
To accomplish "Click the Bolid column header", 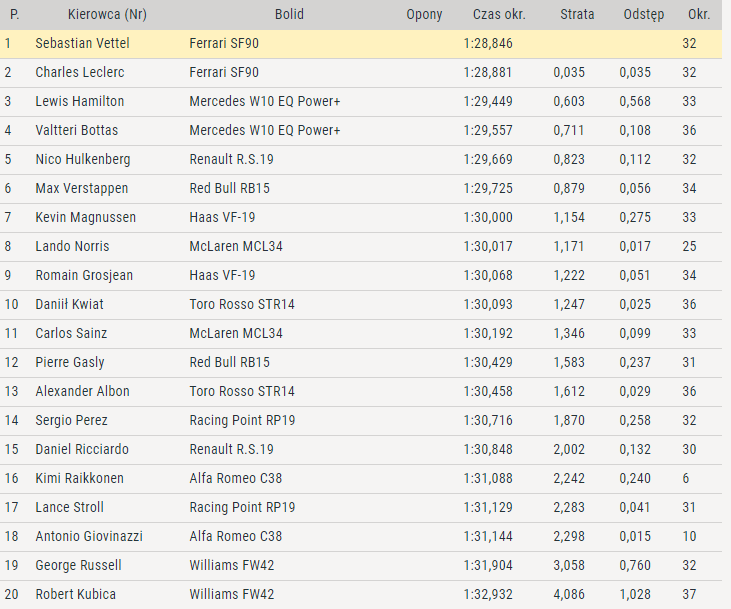I will (289, 15).
